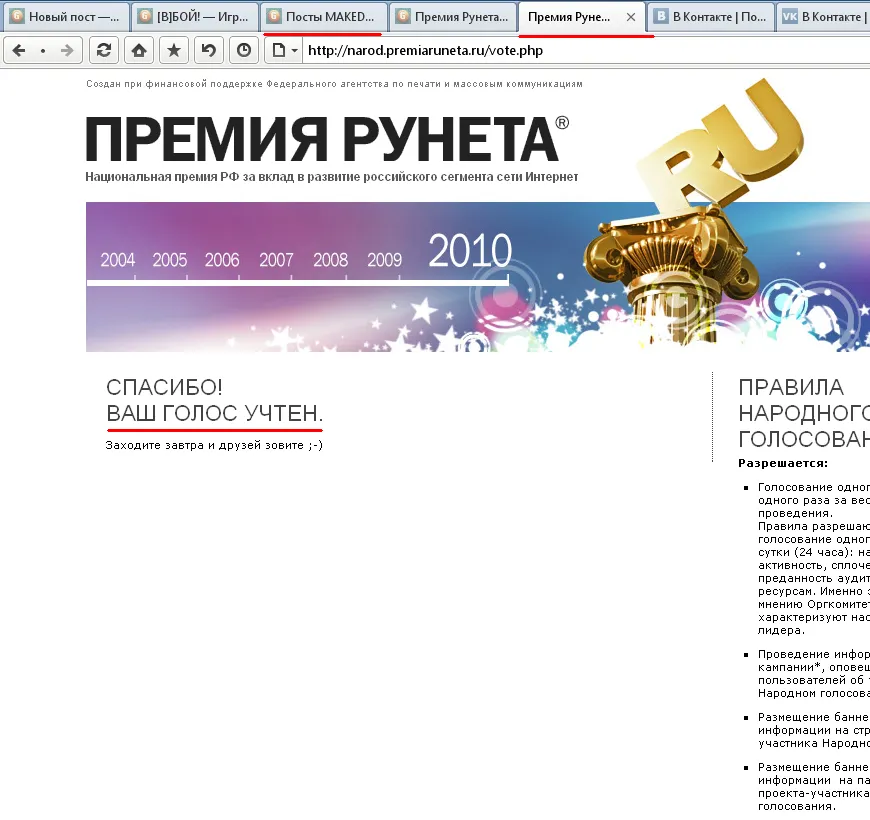Close the active 'Премия Руне...' tab
The width and height of the screenshot is (870, 820).
pos(630,17)
